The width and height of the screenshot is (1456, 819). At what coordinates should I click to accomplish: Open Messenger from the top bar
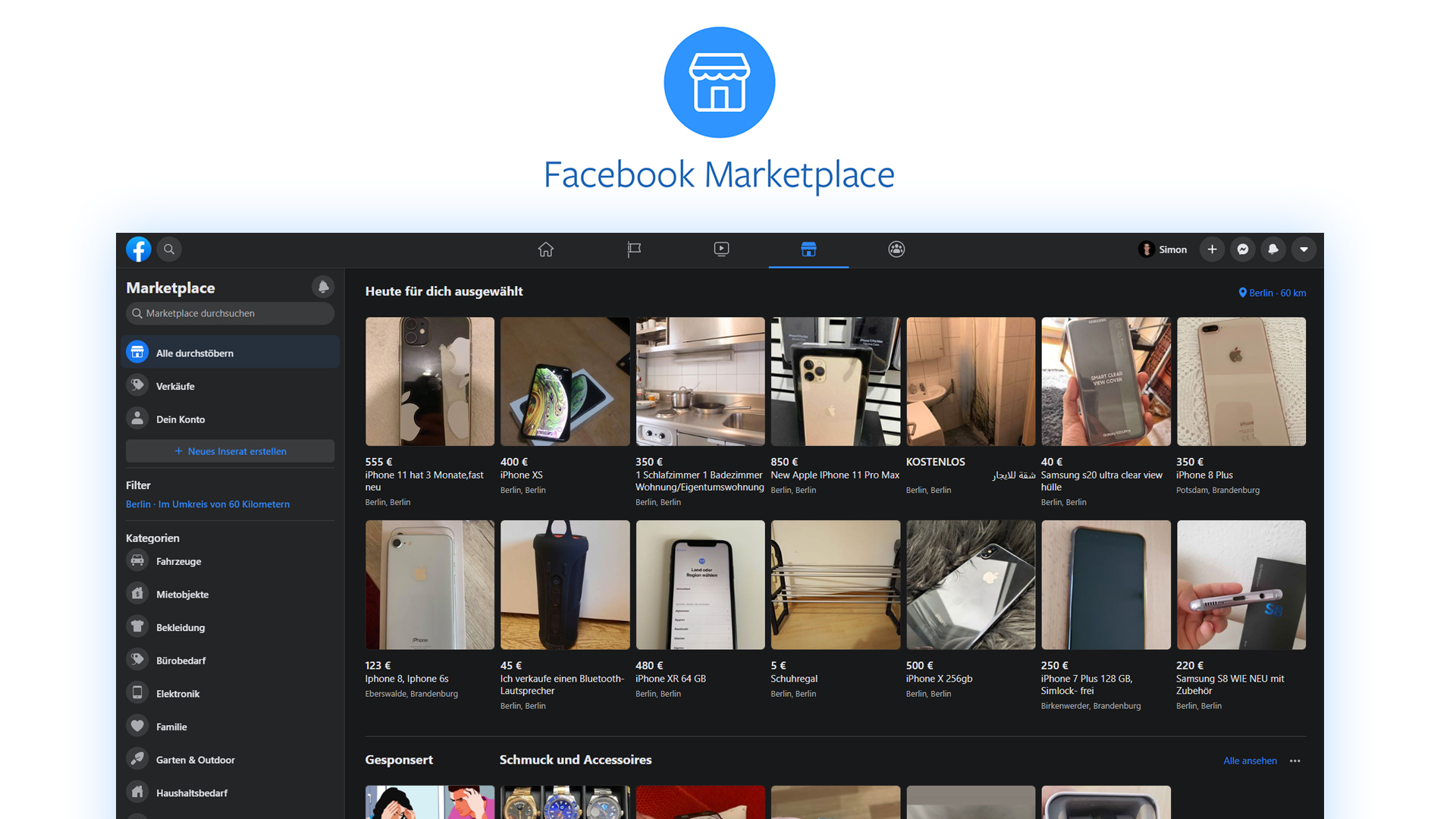click(x=1242, y=249)
